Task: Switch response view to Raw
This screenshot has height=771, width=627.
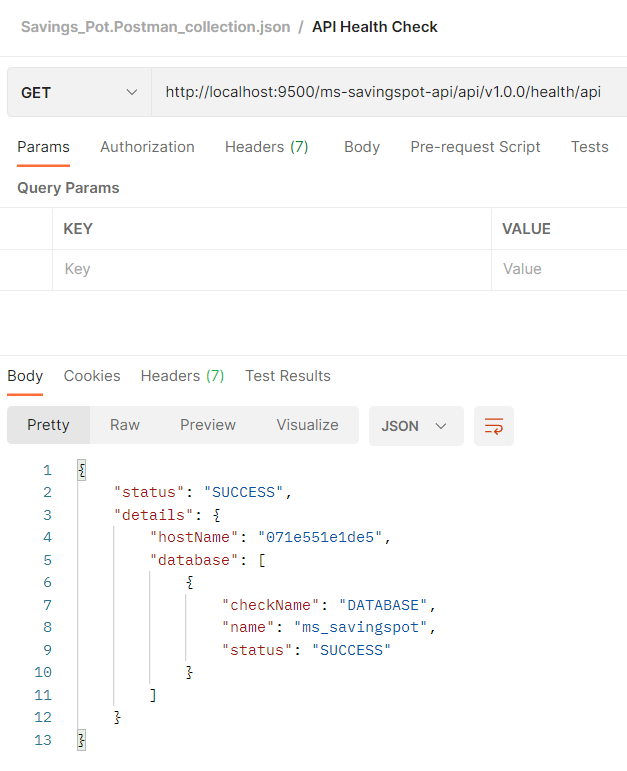Action: point(125,425)
